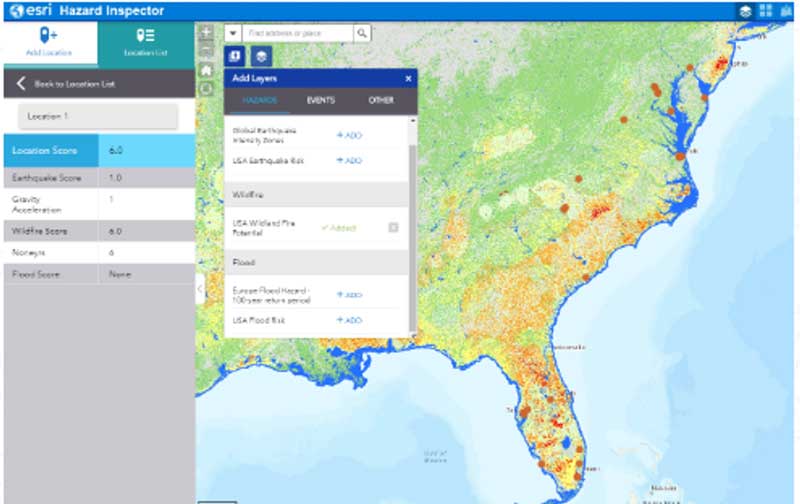Open the bookmark widget below search bar

235,56
